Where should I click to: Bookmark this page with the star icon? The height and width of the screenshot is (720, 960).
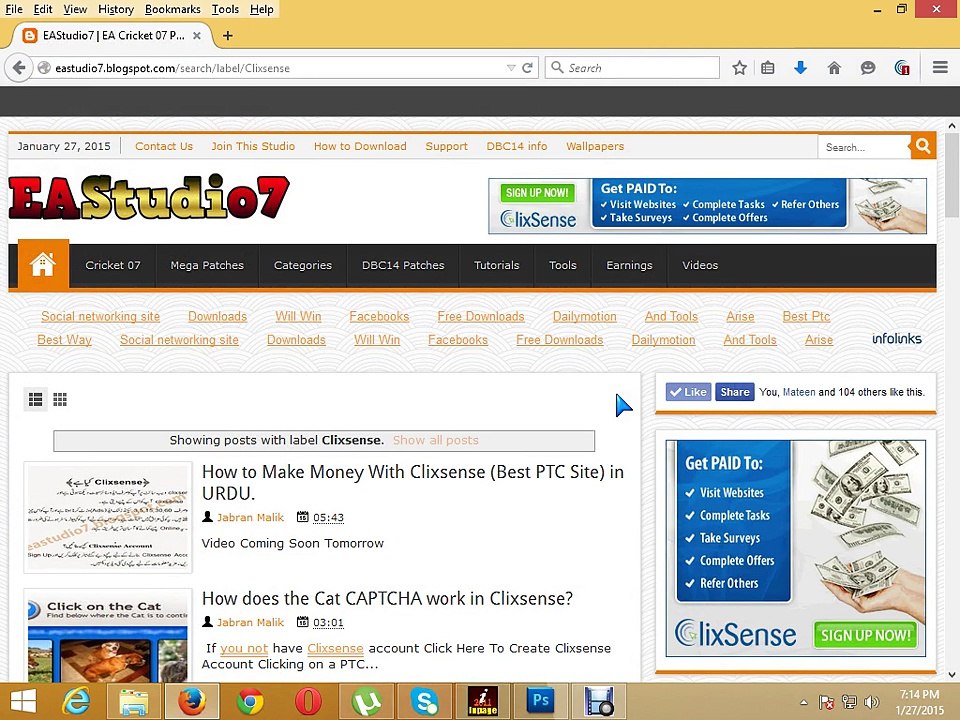(x=740, y=68)
